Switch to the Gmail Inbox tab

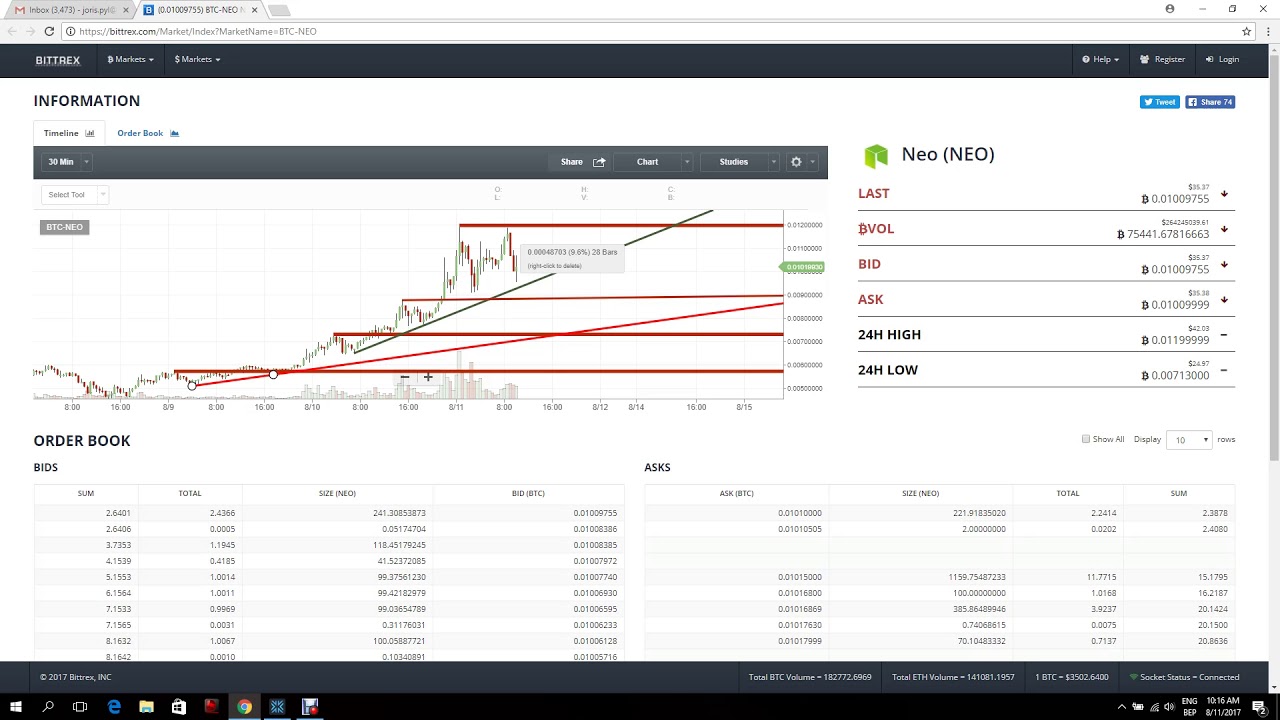[x=70, y=10]
